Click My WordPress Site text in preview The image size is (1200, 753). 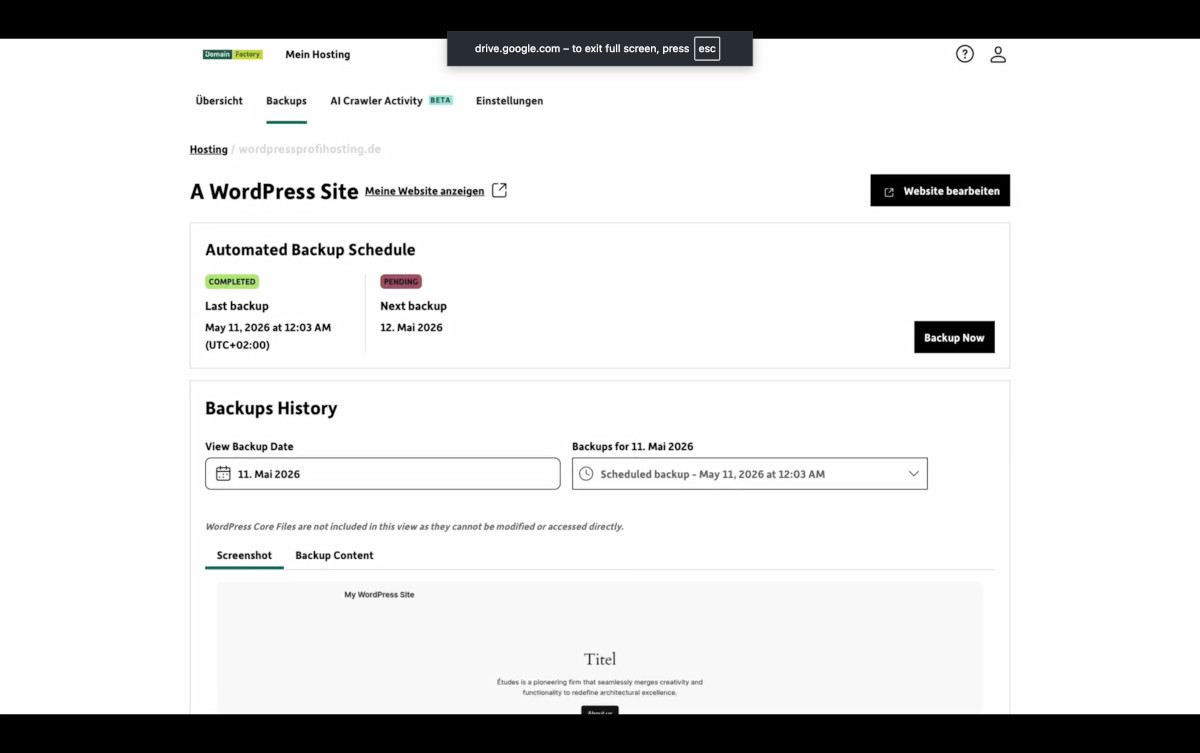[x=379, y=595]
